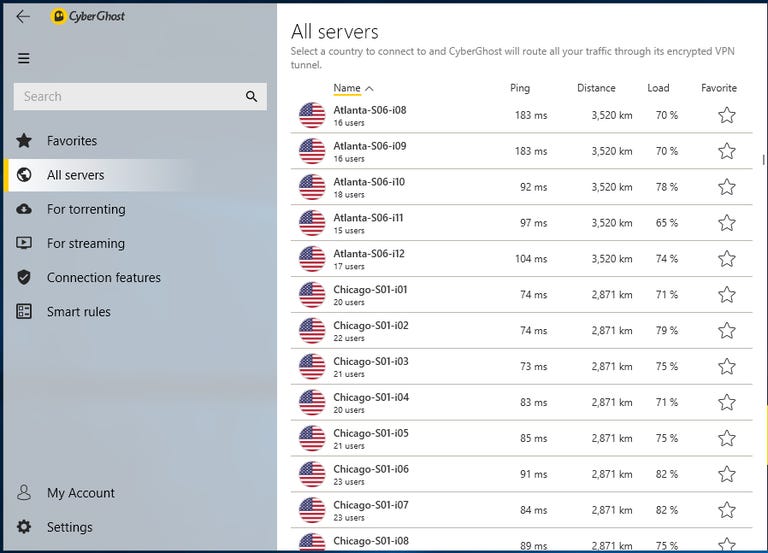The height and width of the screenshot is (553, 768).
Task: Select server name Chicago-S01-i08
Action: click(x=371, y=541)
